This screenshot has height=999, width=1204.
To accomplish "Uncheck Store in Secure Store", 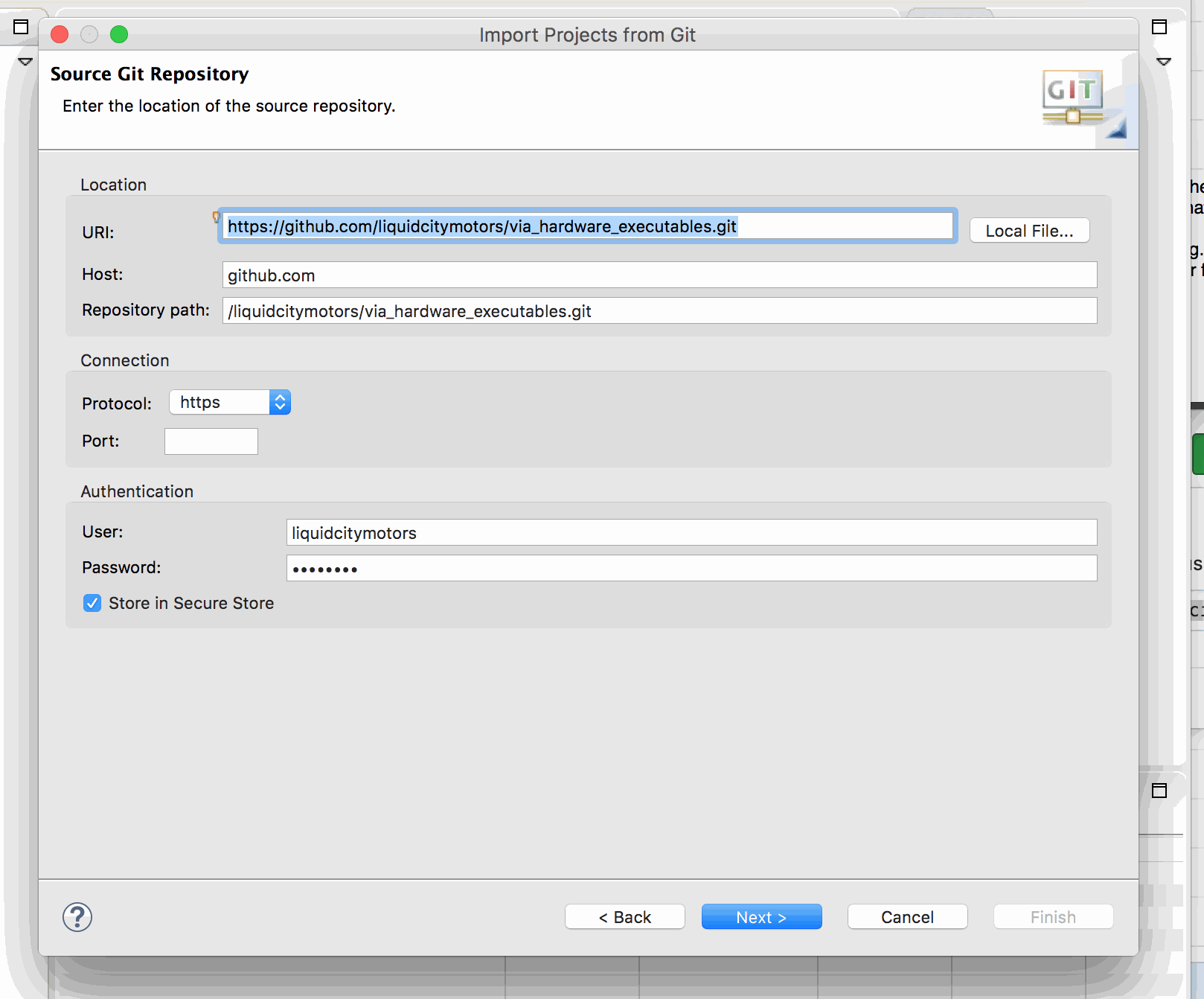I will (92, 603).
